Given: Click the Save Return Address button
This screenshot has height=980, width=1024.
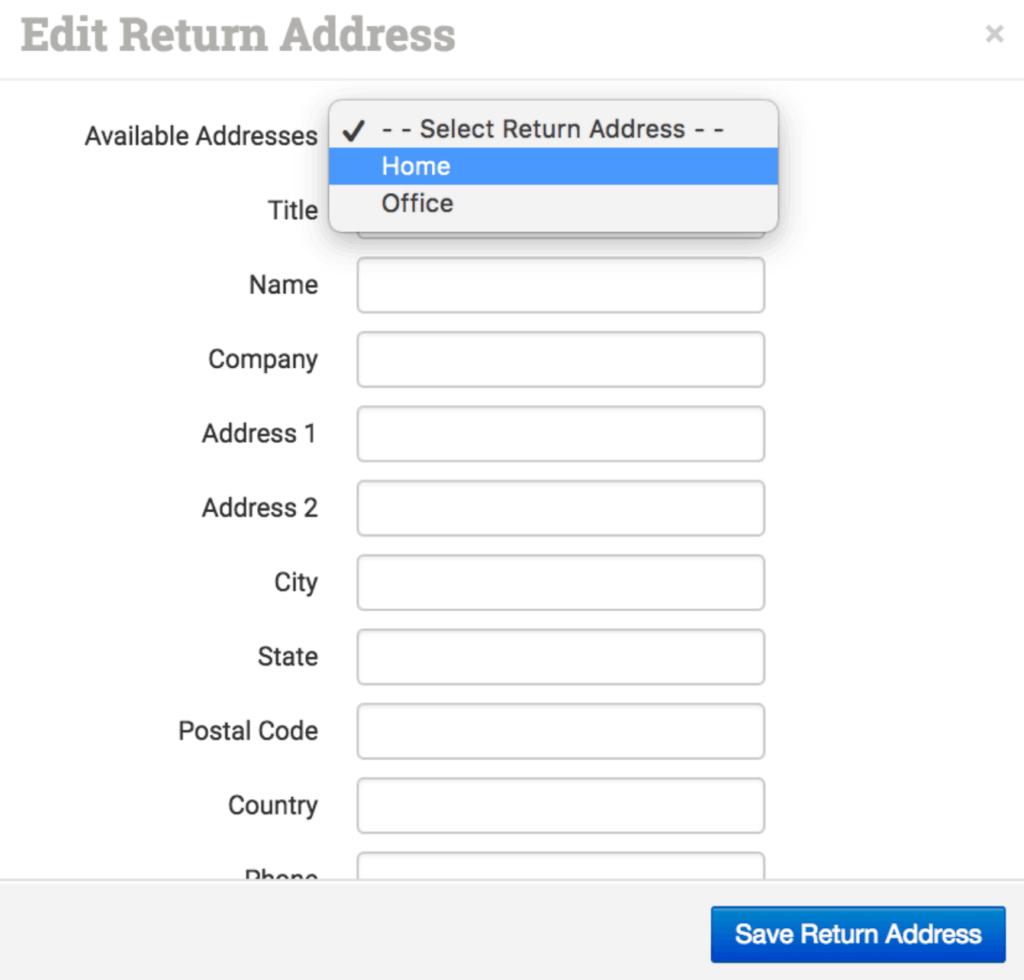Looking at the screenshot, I should pyautogui.click(x=857, y=934).
